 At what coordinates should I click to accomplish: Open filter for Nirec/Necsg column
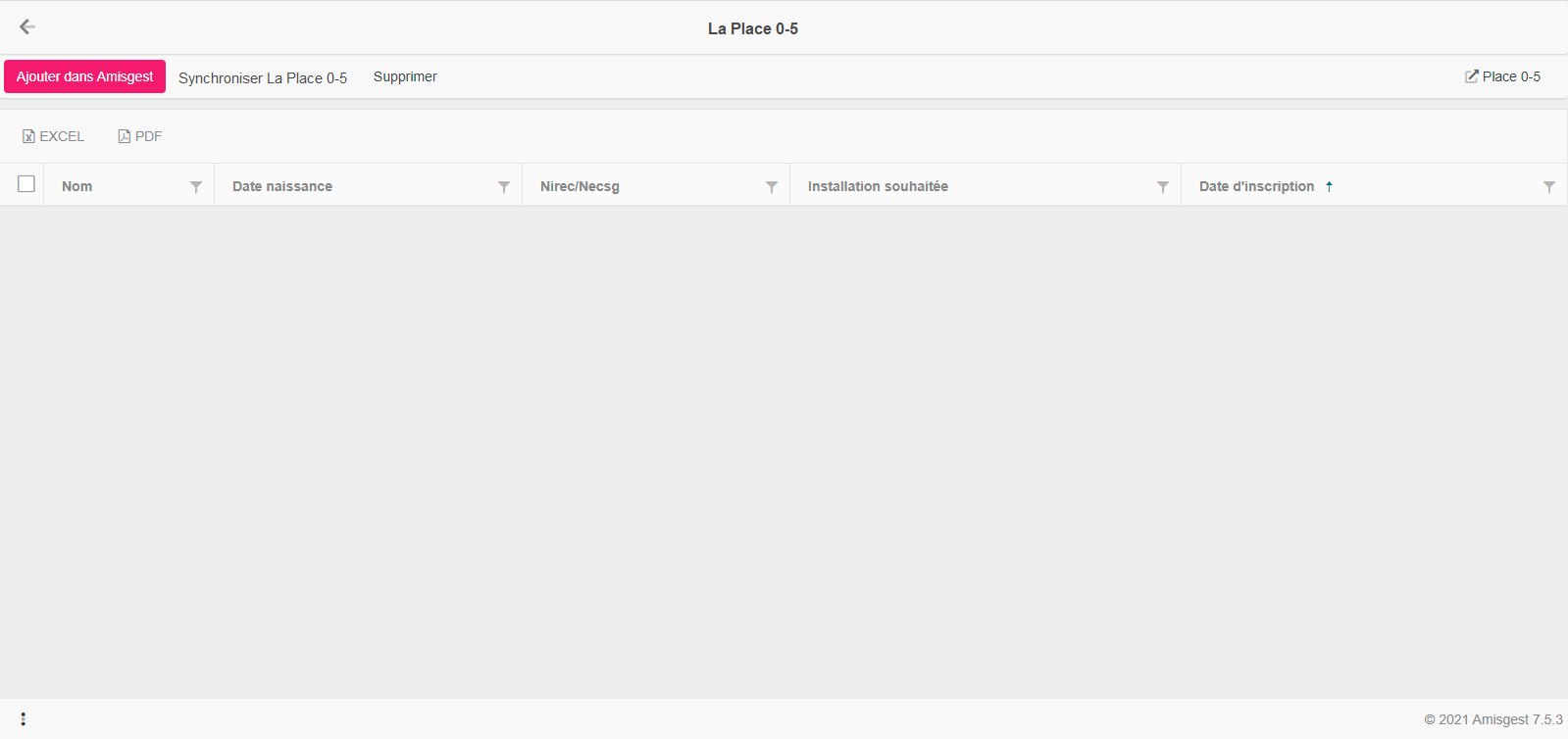coord(772,186)
